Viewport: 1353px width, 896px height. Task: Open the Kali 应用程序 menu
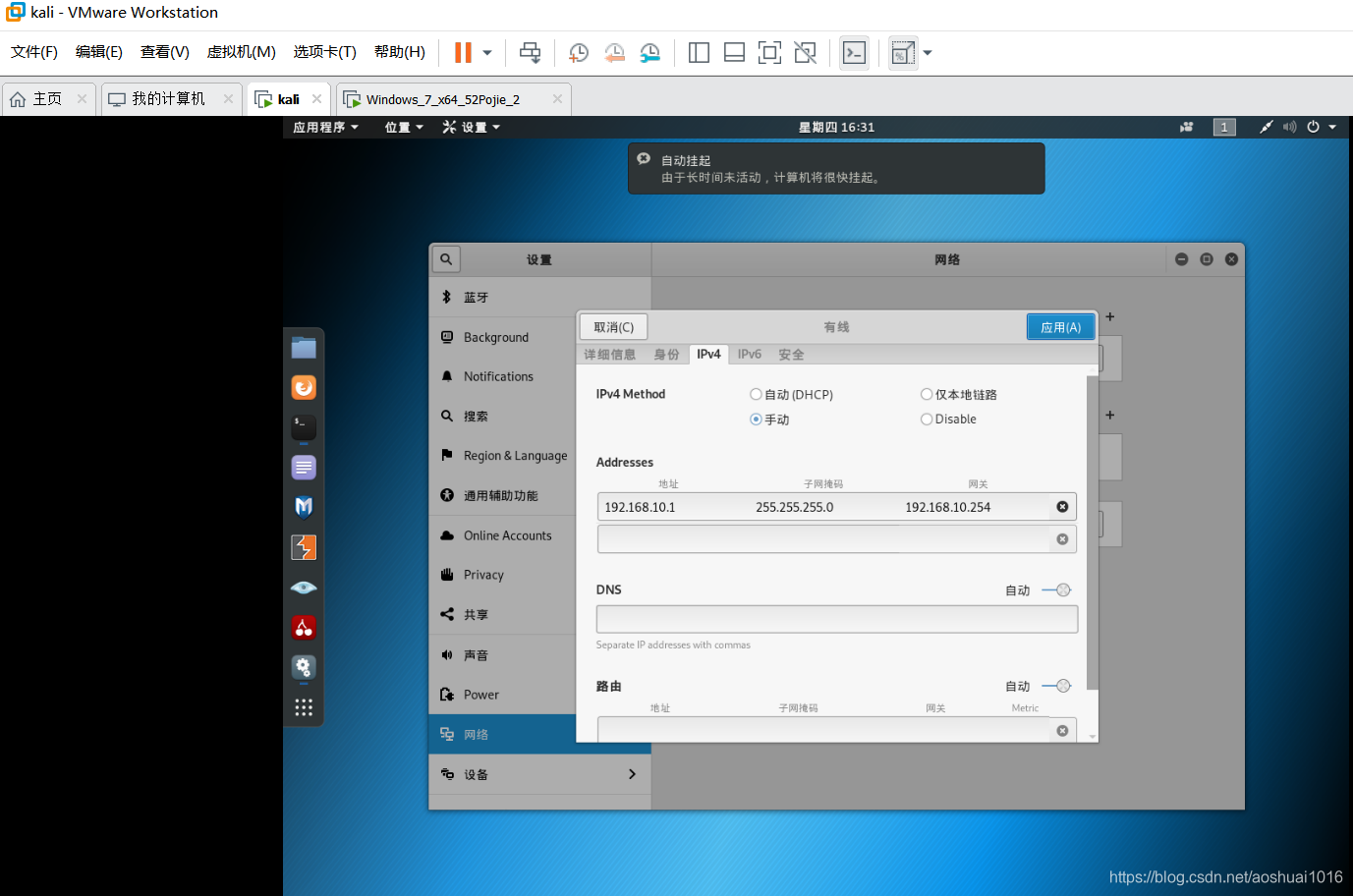click(x=326, y=127)
